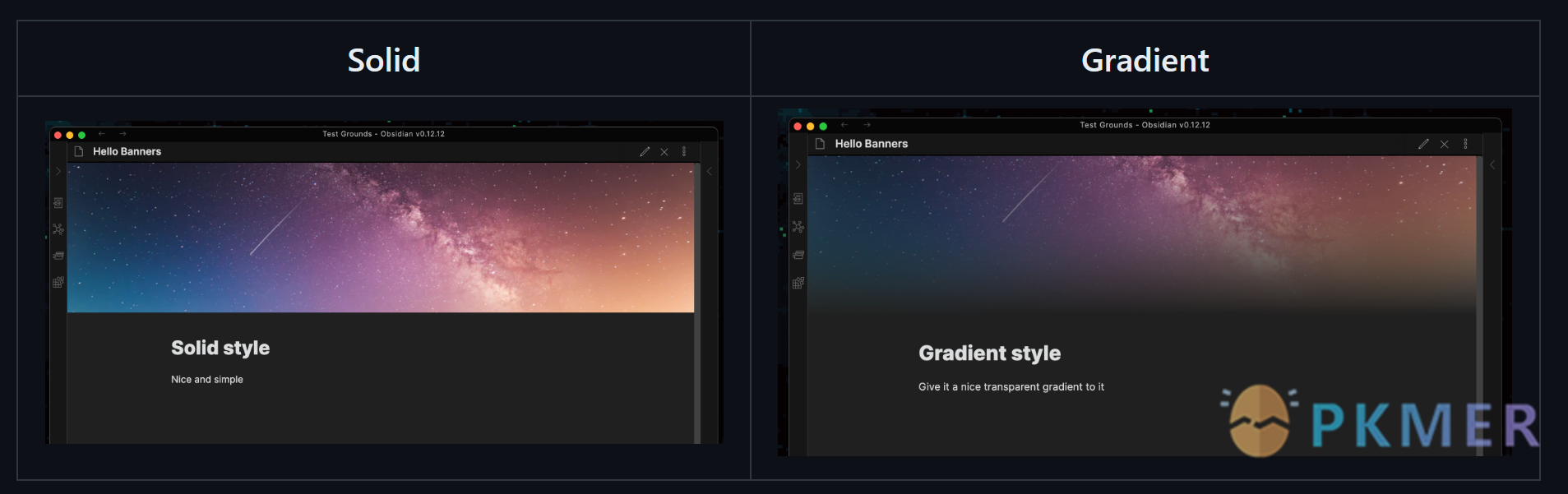
Task: Click grid blocks icon in Solid window ribbon
Action: pos(58,282)
